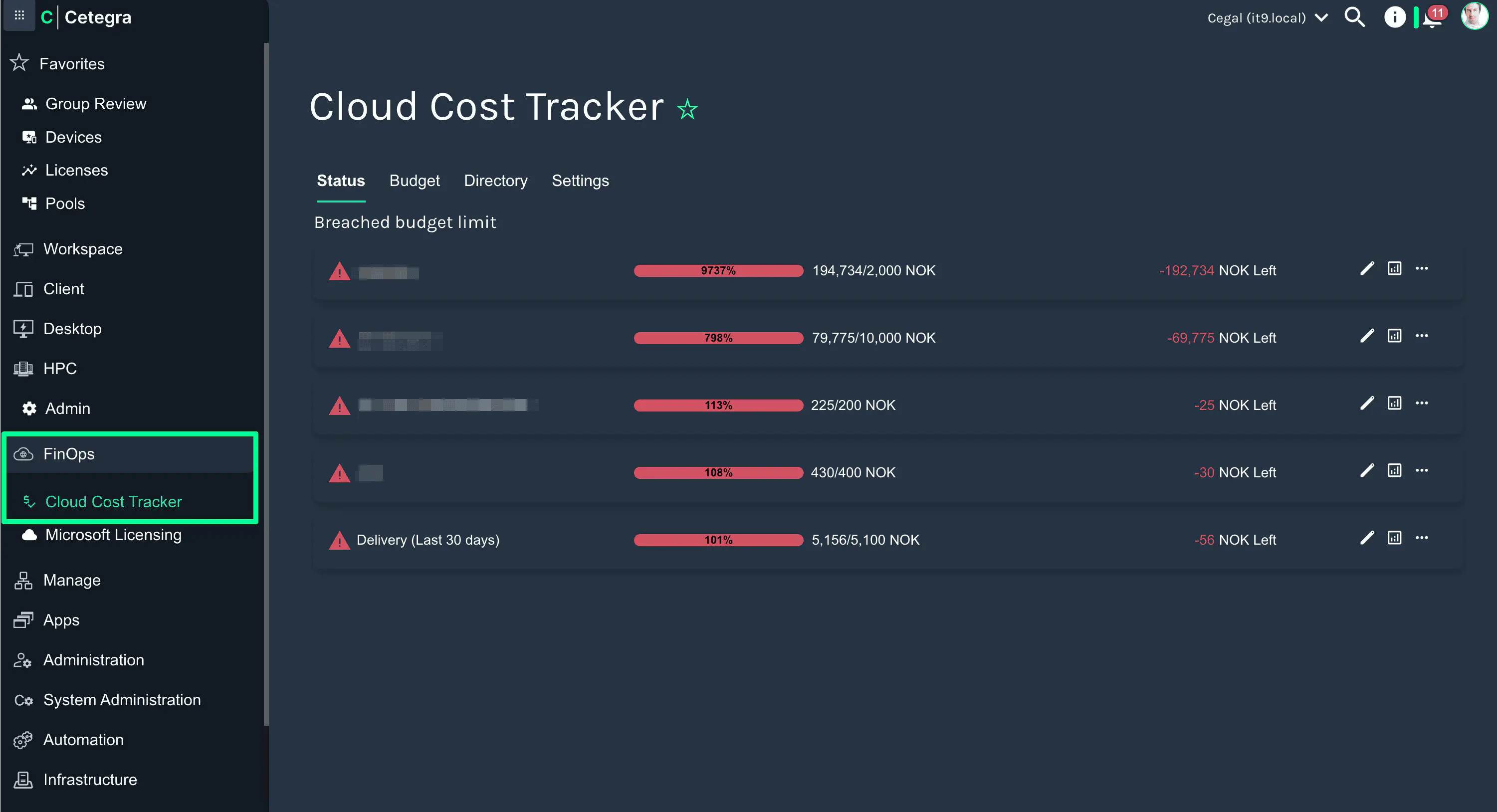This screenshot has height=812, width=1497.
Task: Switch to the Budget tab
Action: (x=415, y=181)
